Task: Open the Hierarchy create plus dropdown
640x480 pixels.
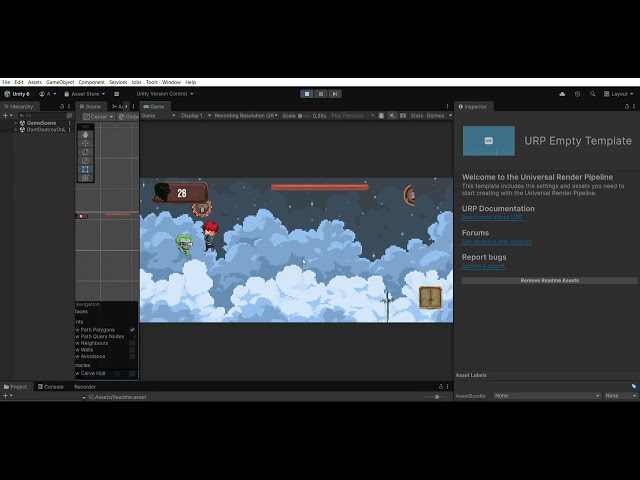Action: pyautogui.click(x=7, y=116)
